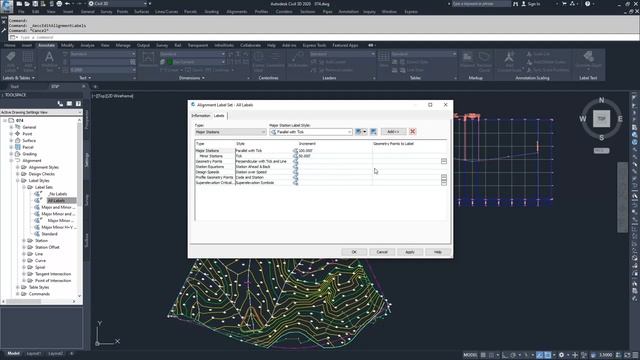Expand the Point node in Toolspace tree
The width and height of the screenshot is (640, 360).
(11, 133)
